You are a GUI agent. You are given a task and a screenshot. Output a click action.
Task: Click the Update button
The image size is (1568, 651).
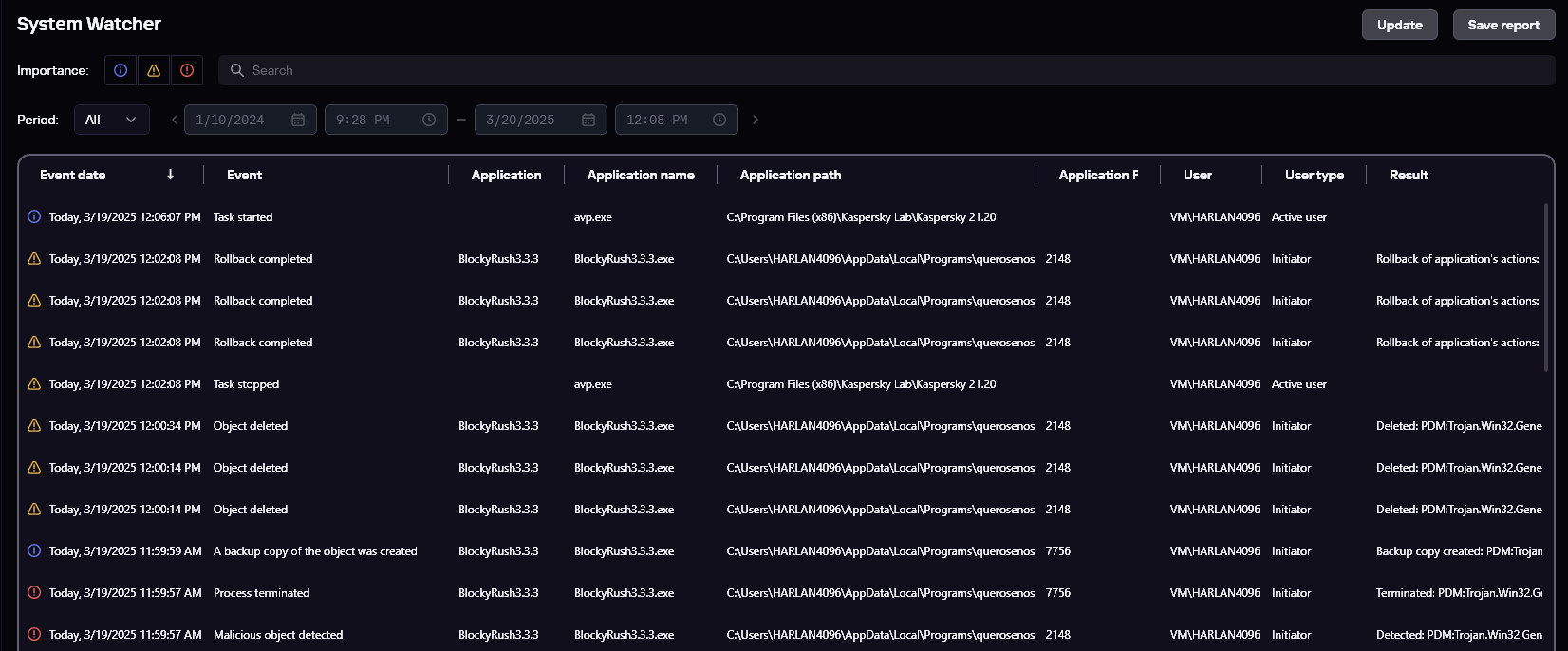click(1400, 25)
